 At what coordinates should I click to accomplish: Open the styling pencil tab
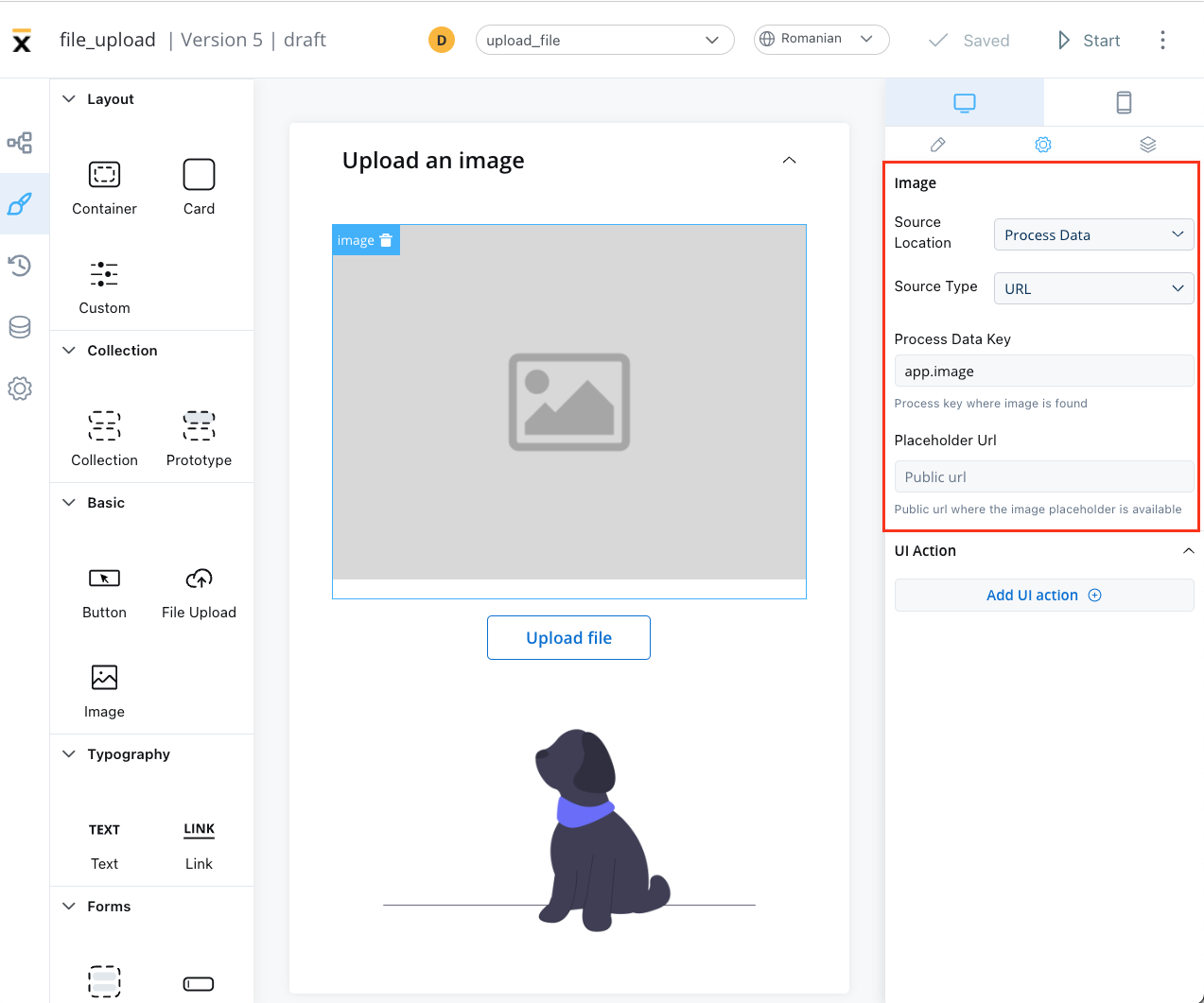click(x=937, y=145)
